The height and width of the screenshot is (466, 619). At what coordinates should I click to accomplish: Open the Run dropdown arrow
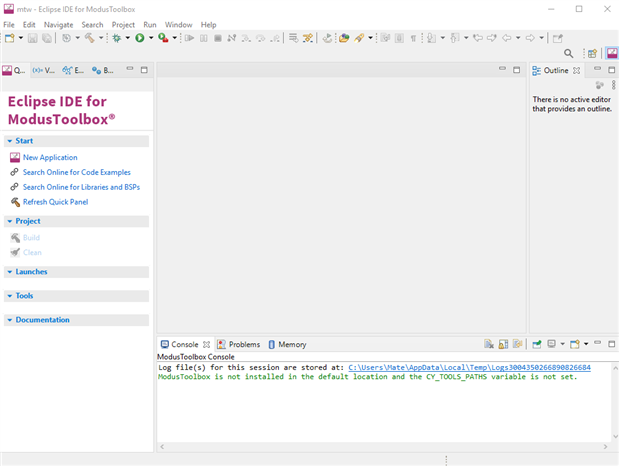[151, 38]
